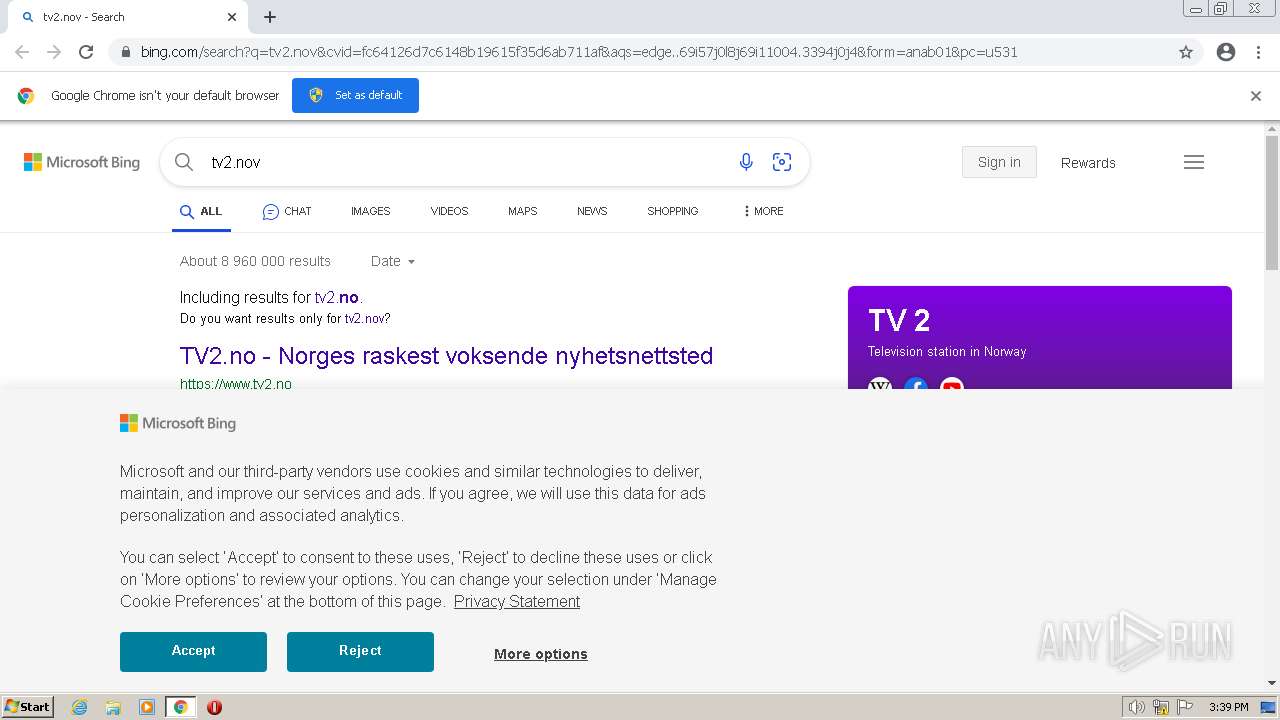
Task: Click the search magnifier icon in the Bing box
Action: coord(184,162)
